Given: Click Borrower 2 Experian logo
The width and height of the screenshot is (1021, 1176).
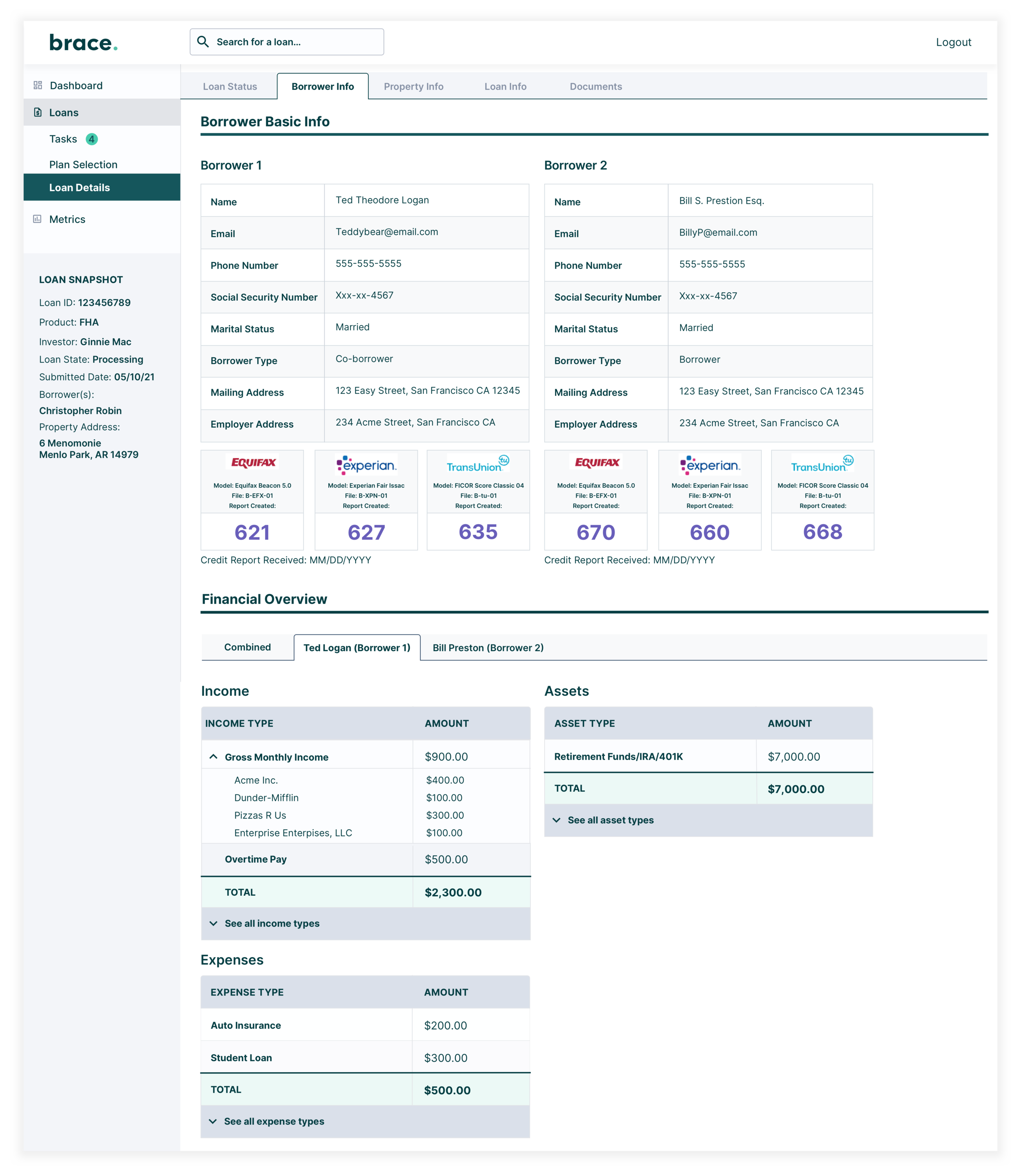Looking at the screenshot, I should pos(709,465).
